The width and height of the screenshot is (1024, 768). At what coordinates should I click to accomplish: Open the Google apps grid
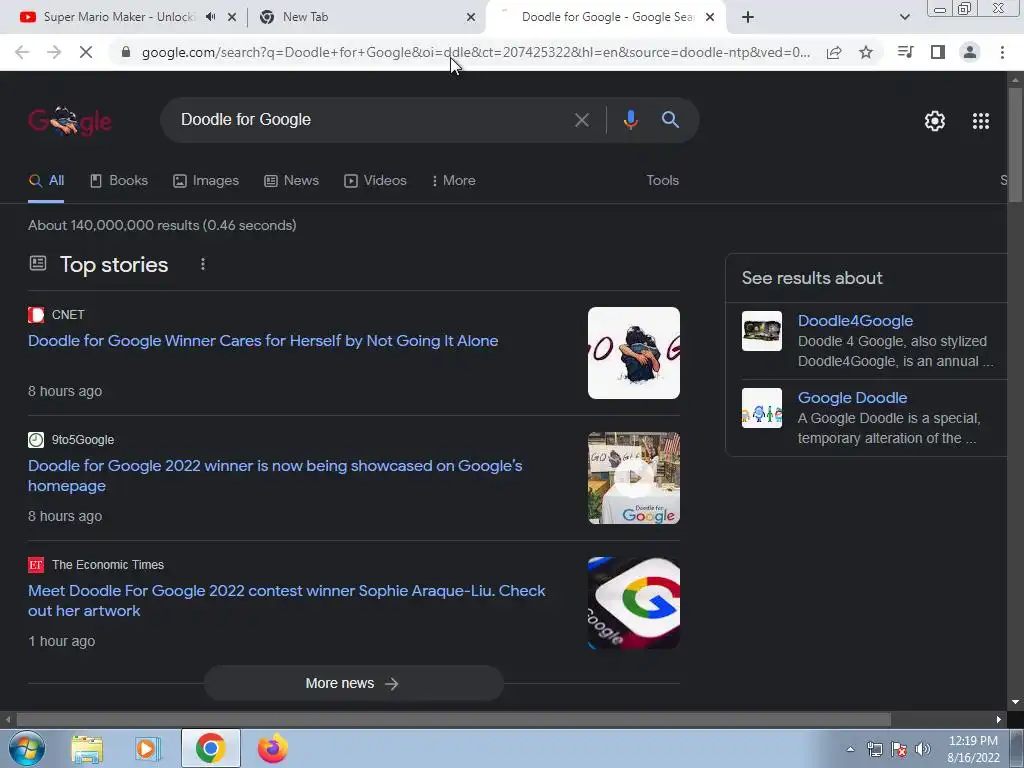(x=980, y=121)
